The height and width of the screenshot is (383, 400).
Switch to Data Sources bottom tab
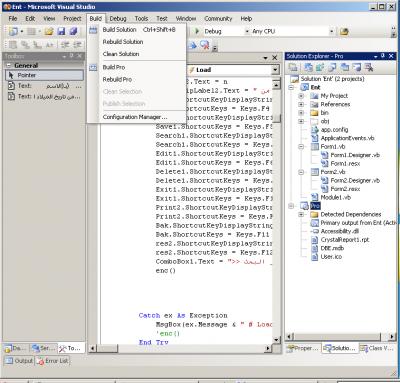point(16,348)
